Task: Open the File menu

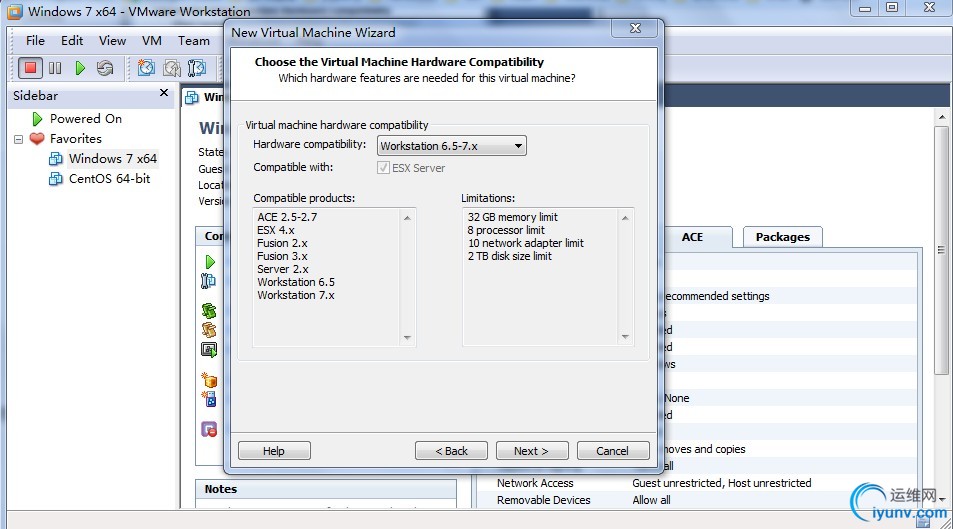Action: [x=35, y=41]
